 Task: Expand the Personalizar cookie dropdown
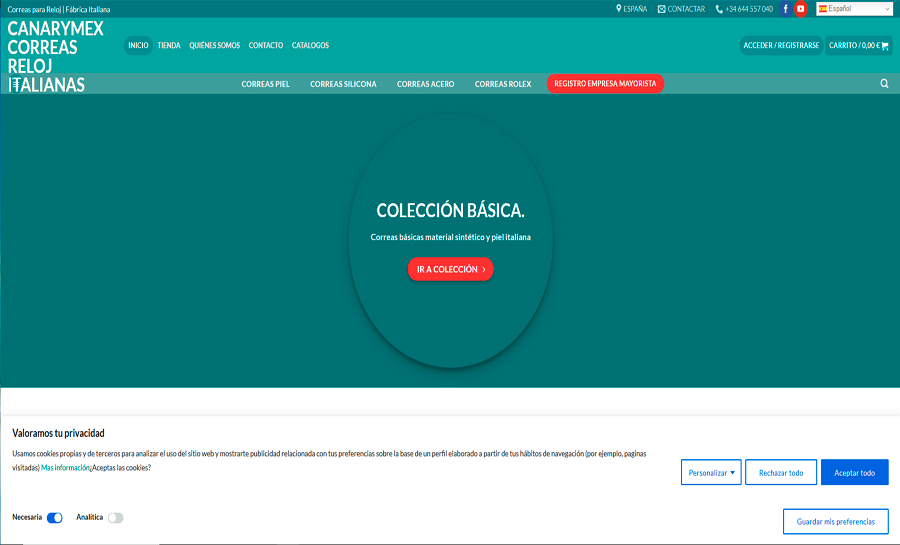711,473
